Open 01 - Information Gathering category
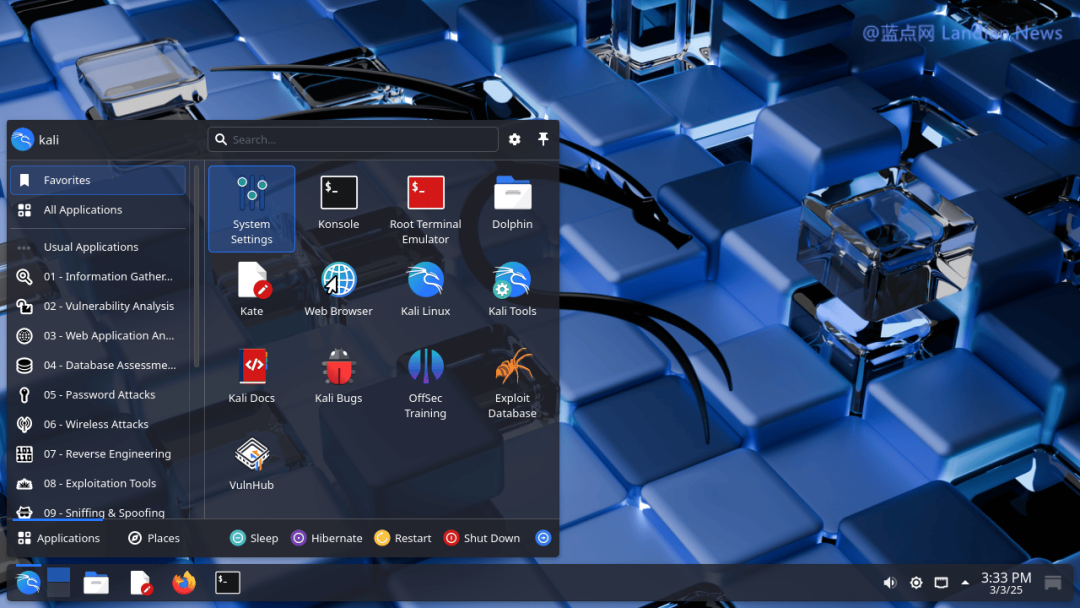Image resolution: width=1080 pixels, height=608 pixels. [98, 276]
